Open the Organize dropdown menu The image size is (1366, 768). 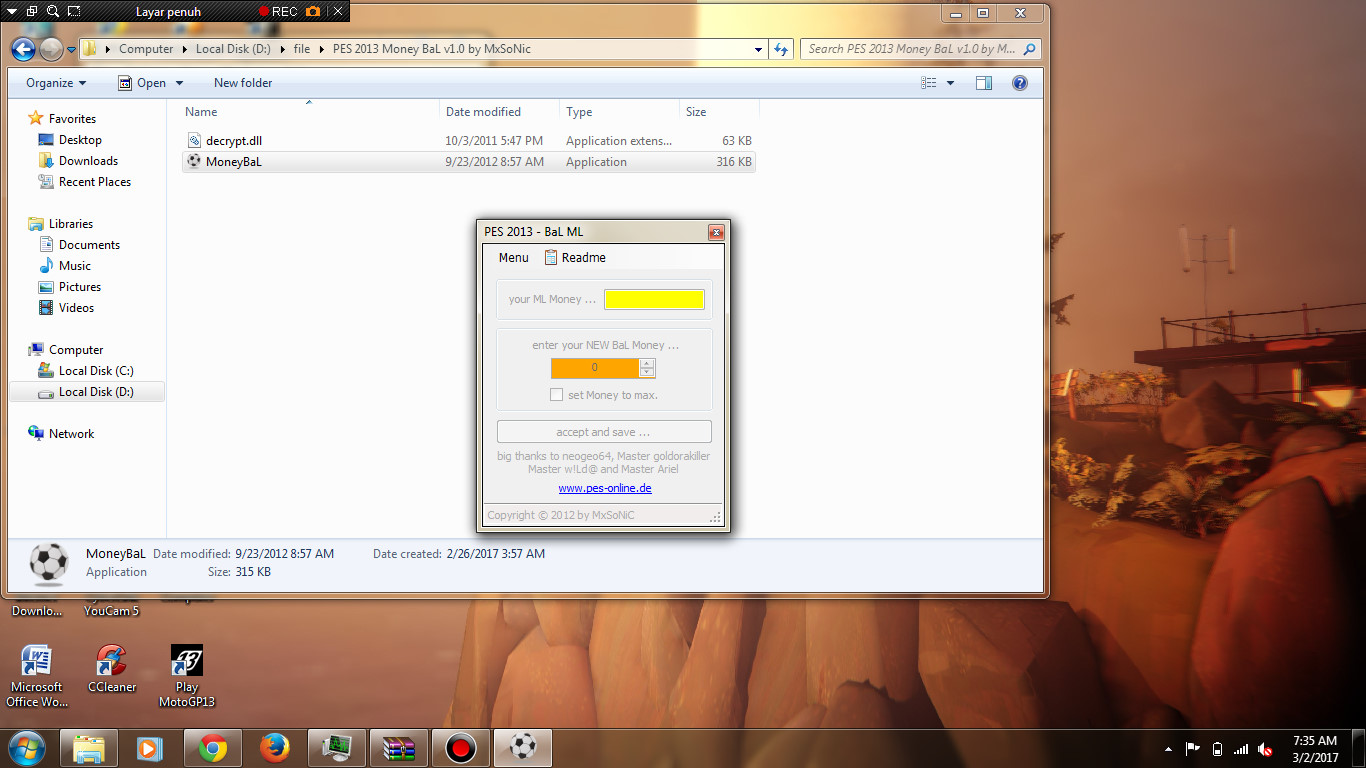56,83
